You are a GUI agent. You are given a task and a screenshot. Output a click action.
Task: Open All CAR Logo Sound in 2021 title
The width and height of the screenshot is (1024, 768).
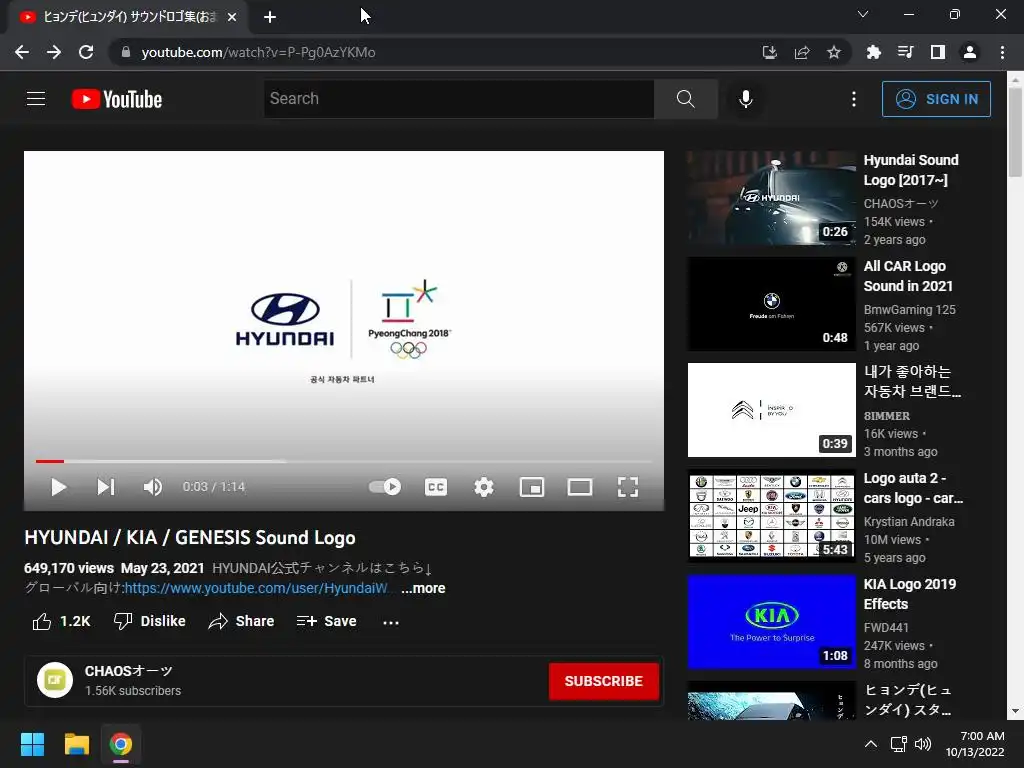(908, 276)
